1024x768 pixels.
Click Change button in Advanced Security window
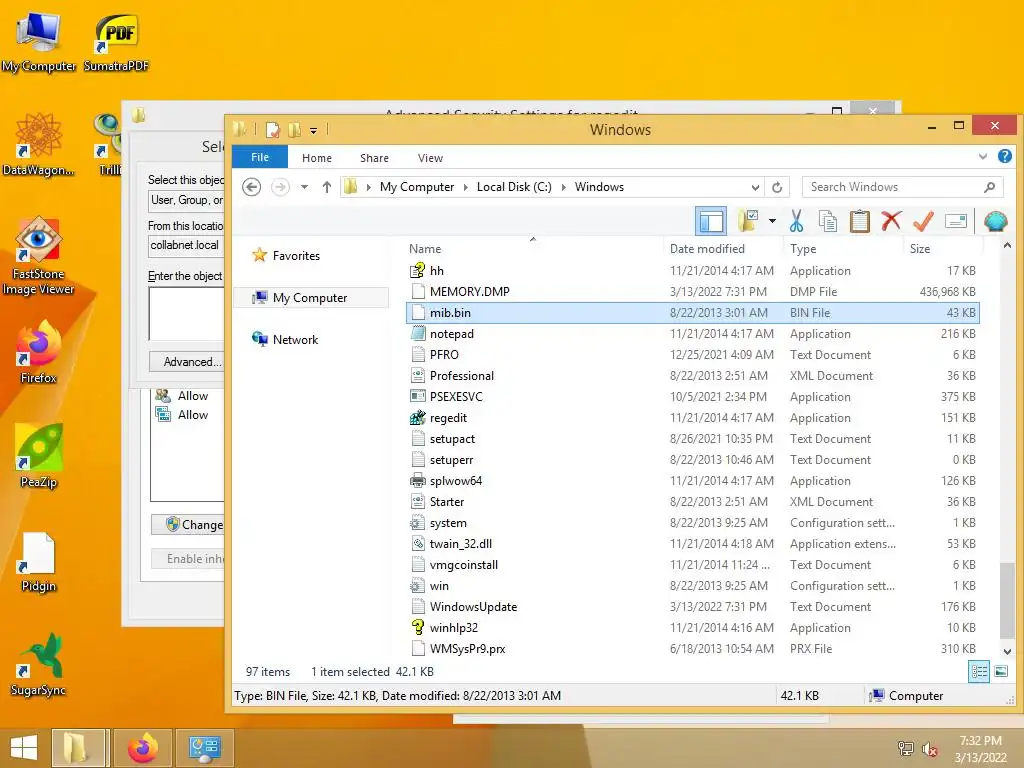pos(189,524)
